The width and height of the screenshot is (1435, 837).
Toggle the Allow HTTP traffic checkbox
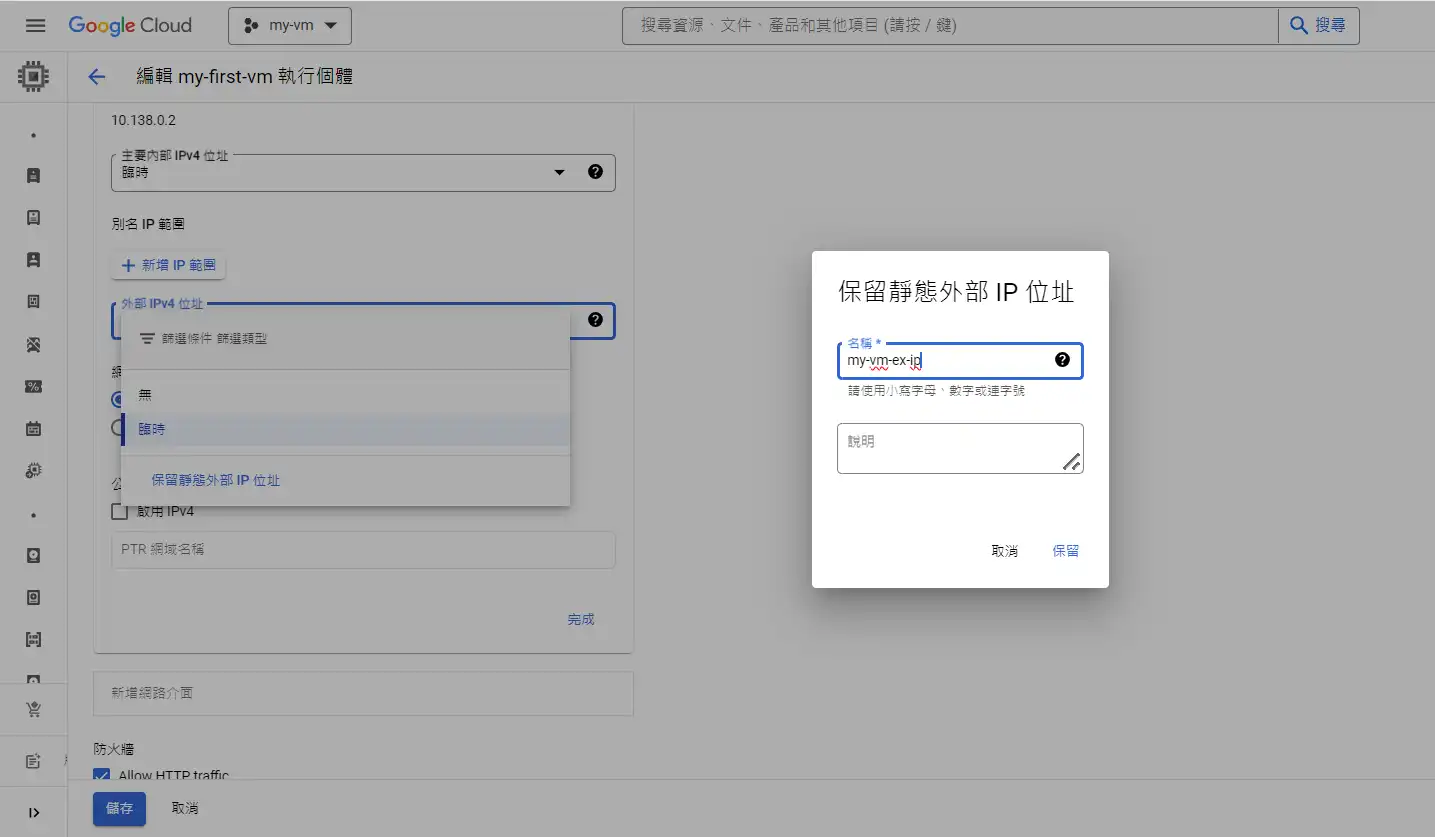(x=101, y=775)
